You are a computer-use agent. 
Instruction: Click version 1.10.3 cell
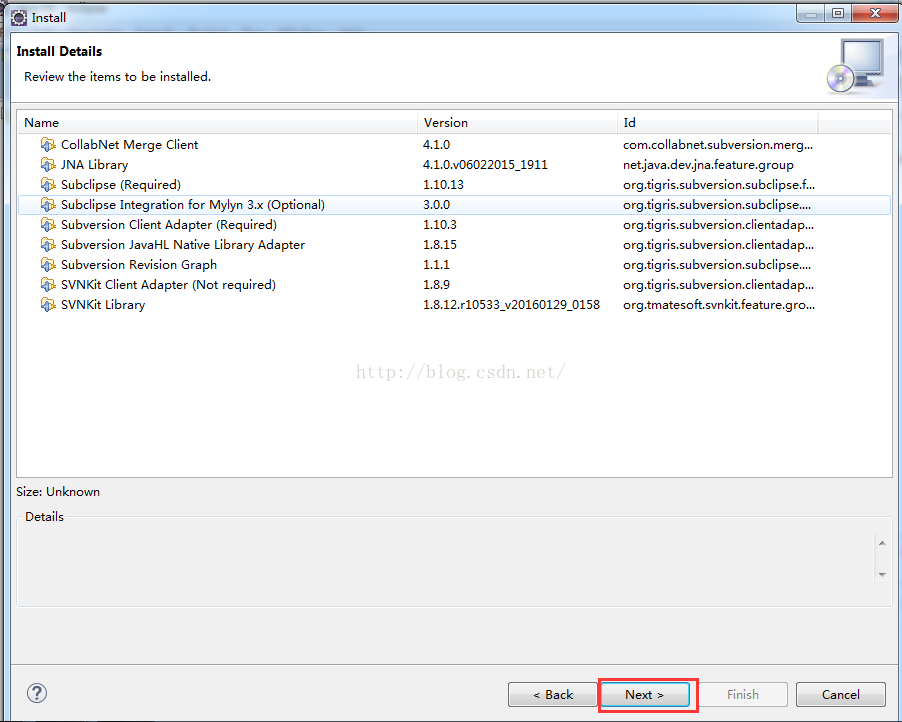(x=439, y=225)
